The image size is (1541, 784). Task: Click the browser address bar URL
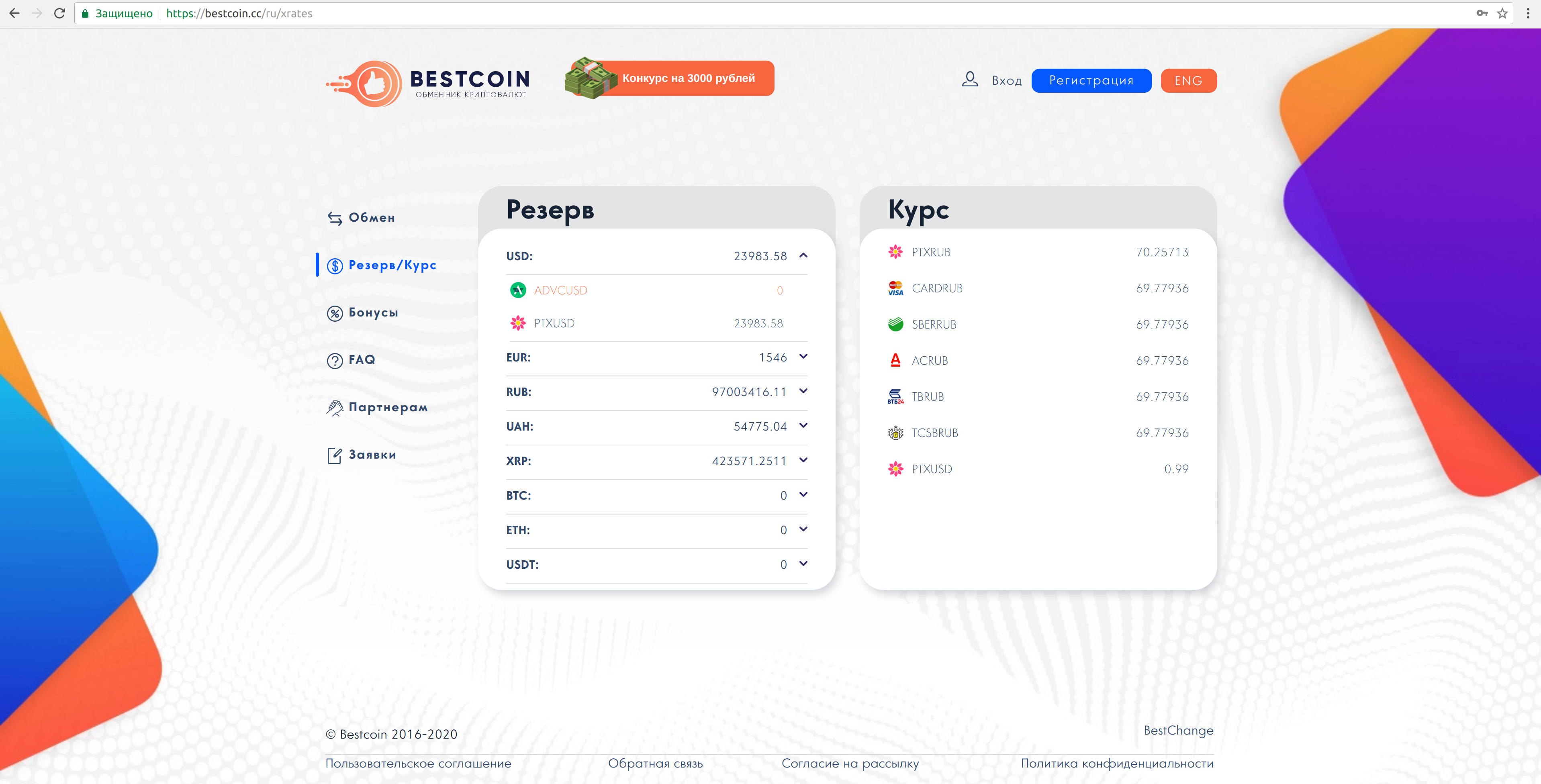239,13
